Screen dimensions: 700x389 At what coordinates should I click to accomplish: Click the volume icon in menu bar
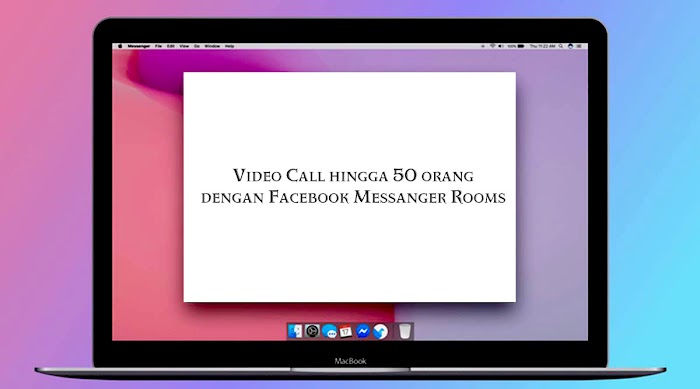500,46
